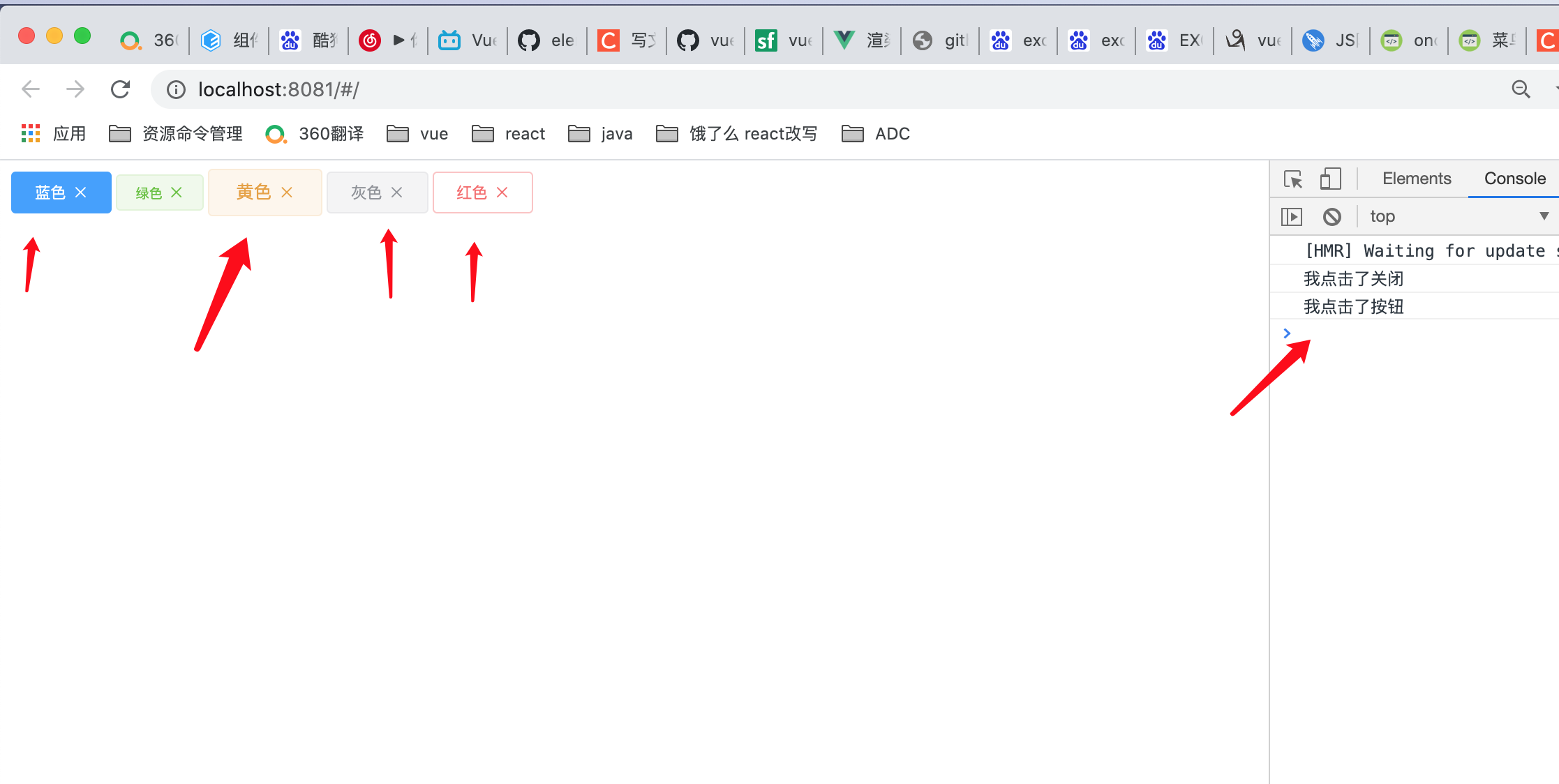Select the HMR waiting console message
Viewport: 1559px width, 784px height.
[x=1431, y=251]
